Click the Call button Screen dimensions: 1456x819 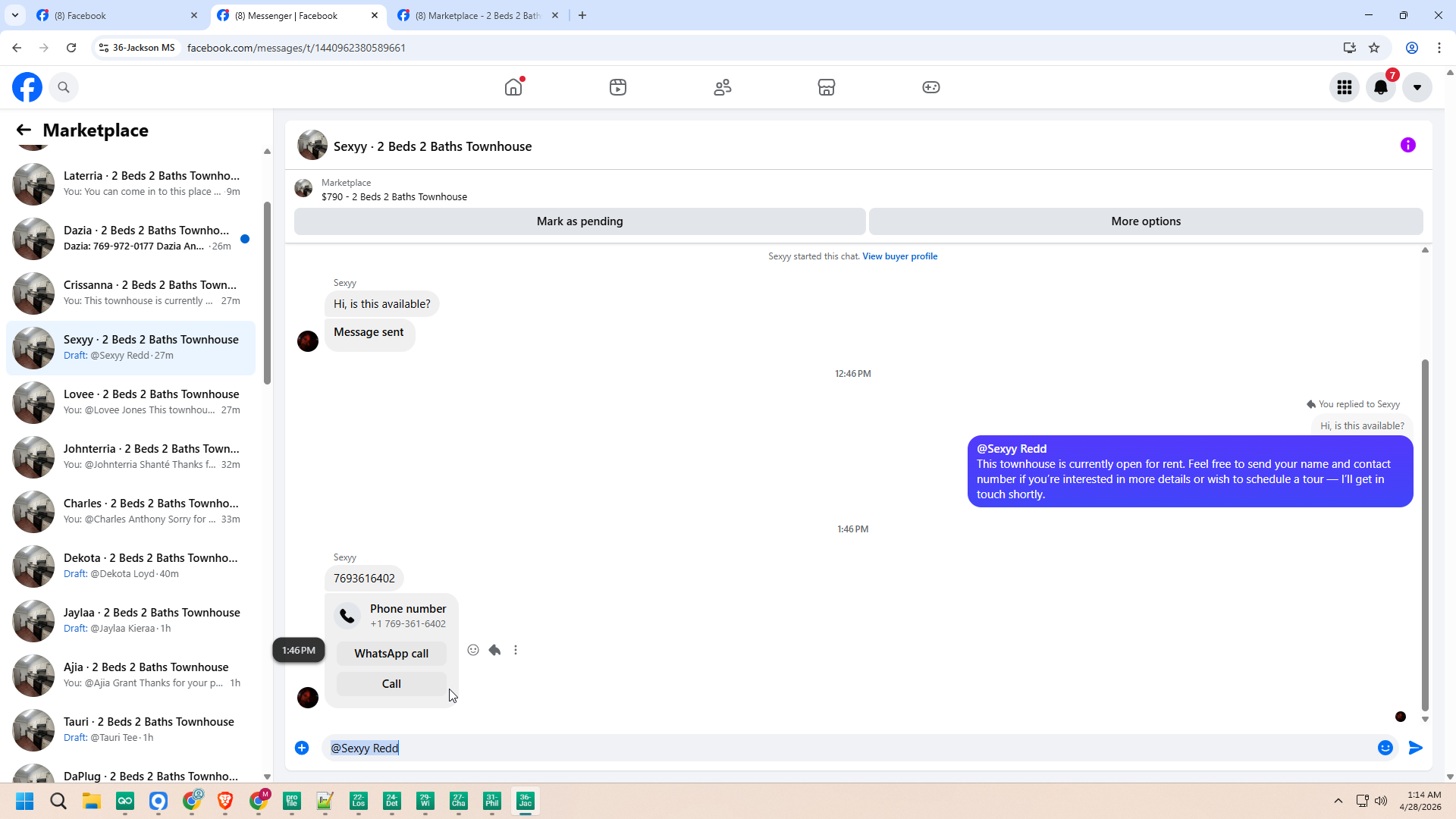click(x=391, y=684)
